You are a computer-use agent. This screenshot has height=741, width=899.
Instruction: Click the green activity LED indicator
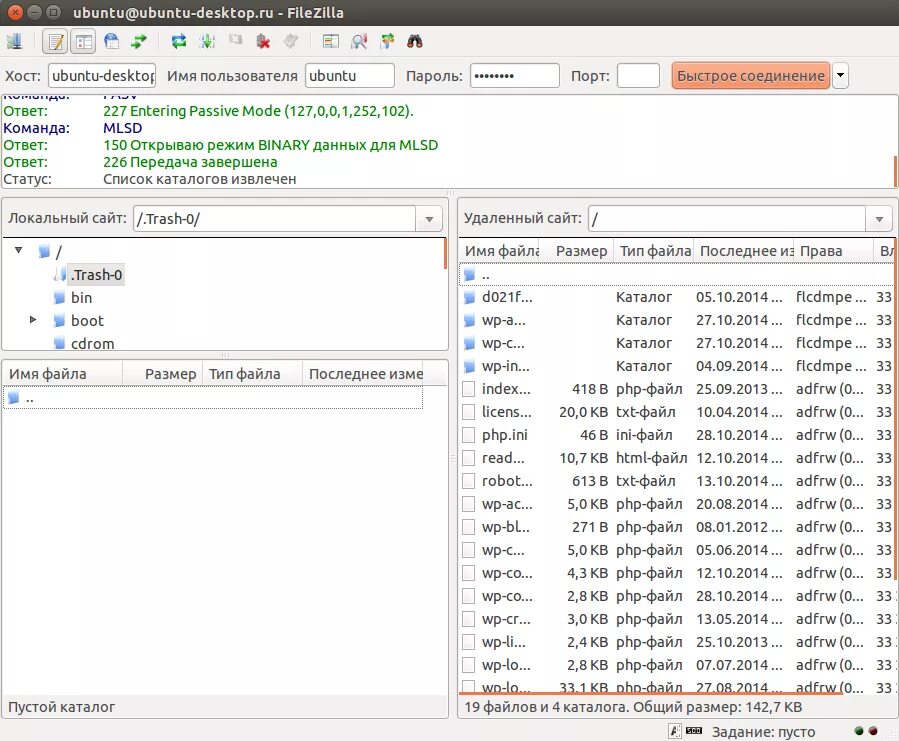tap(858, 731)
